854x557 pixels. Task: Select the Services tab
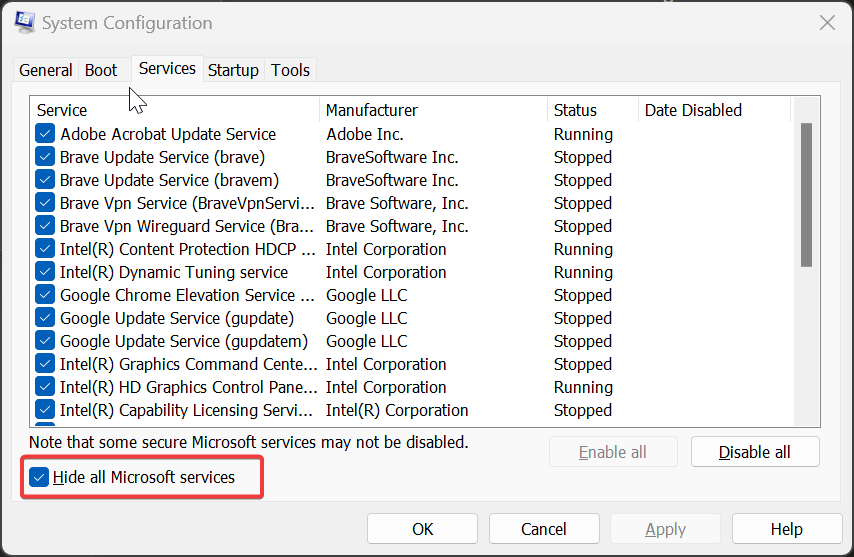167,69
